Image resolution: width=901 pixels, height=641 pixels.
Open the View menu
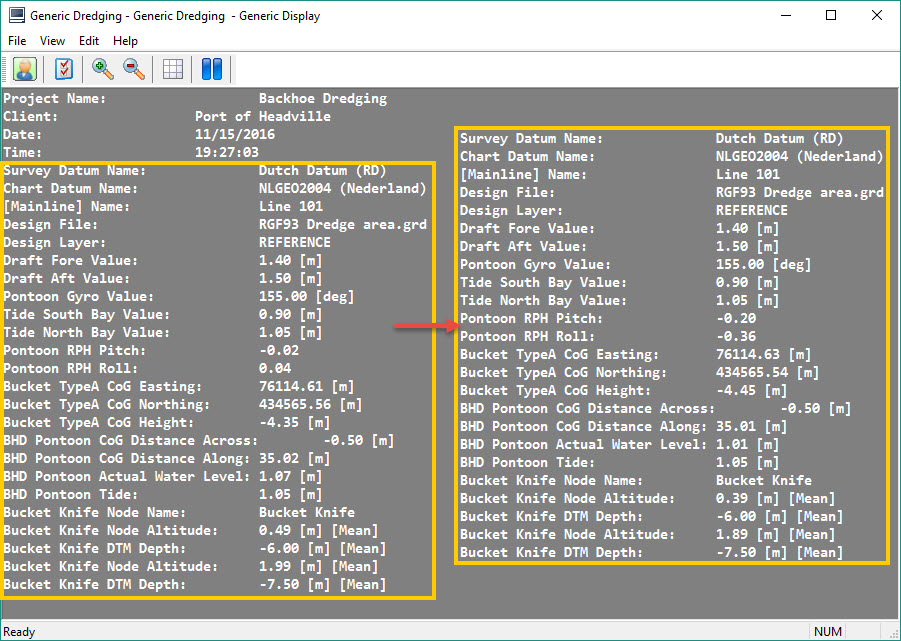(x=52, y=41)
